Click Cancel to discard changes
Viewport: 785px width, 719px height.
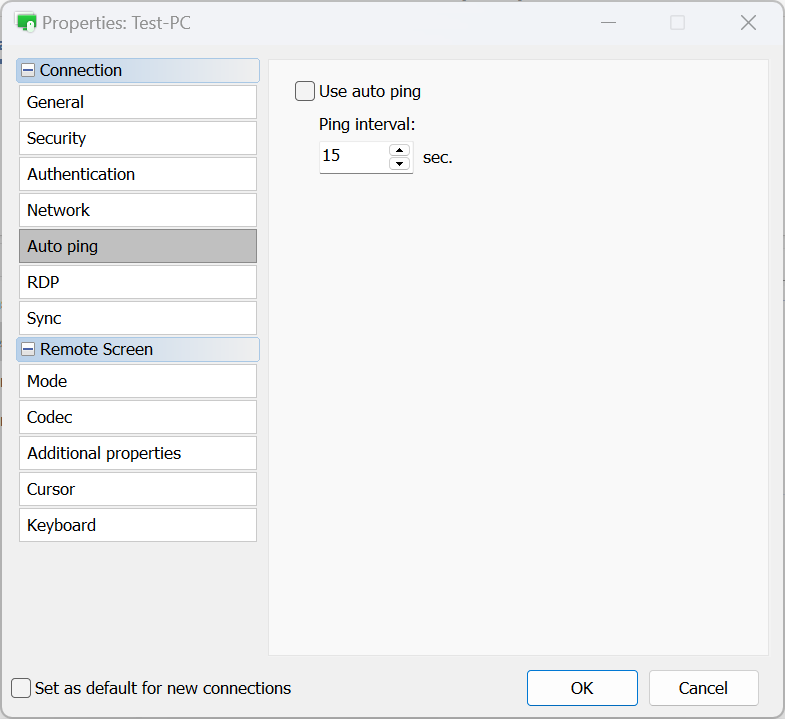pos(703,688)
